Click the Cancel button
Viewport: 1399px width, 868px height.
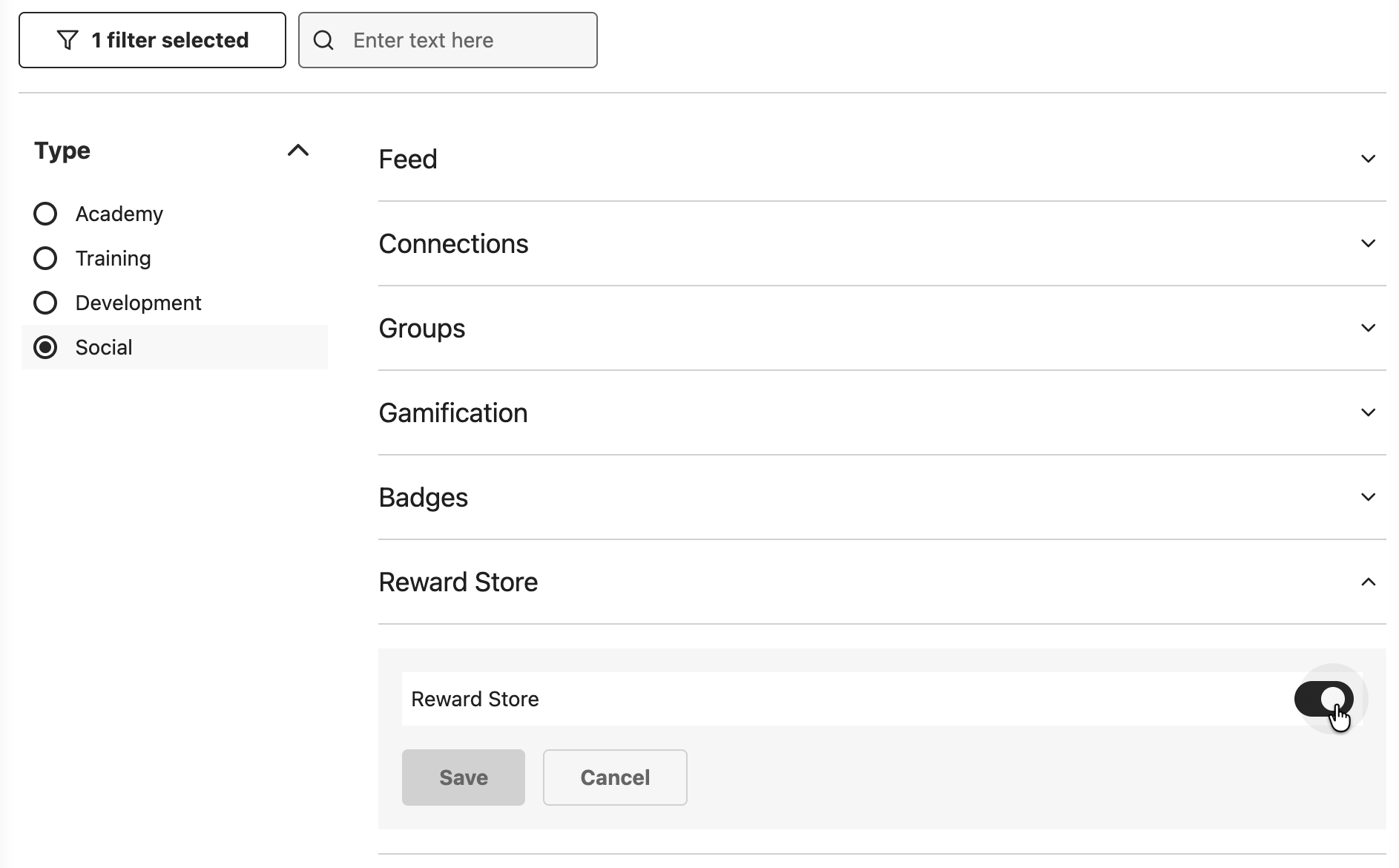[x=615, y=777]
